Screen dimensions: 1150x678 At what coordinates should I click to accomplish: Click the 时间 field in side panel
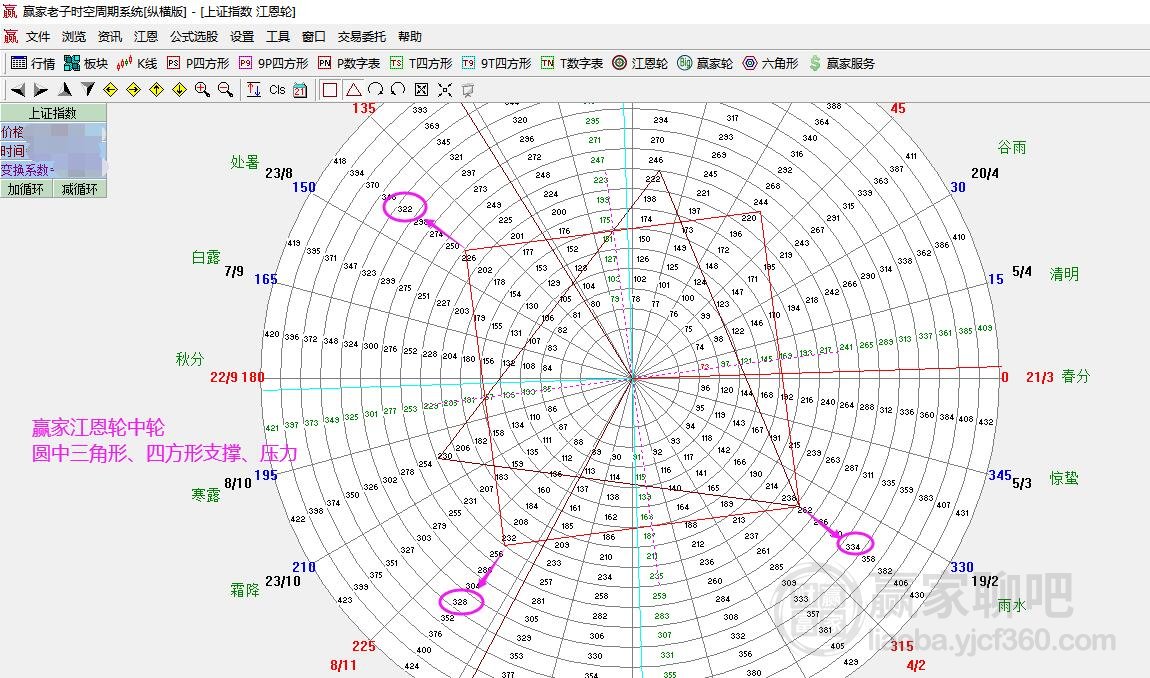click(54, 151)
